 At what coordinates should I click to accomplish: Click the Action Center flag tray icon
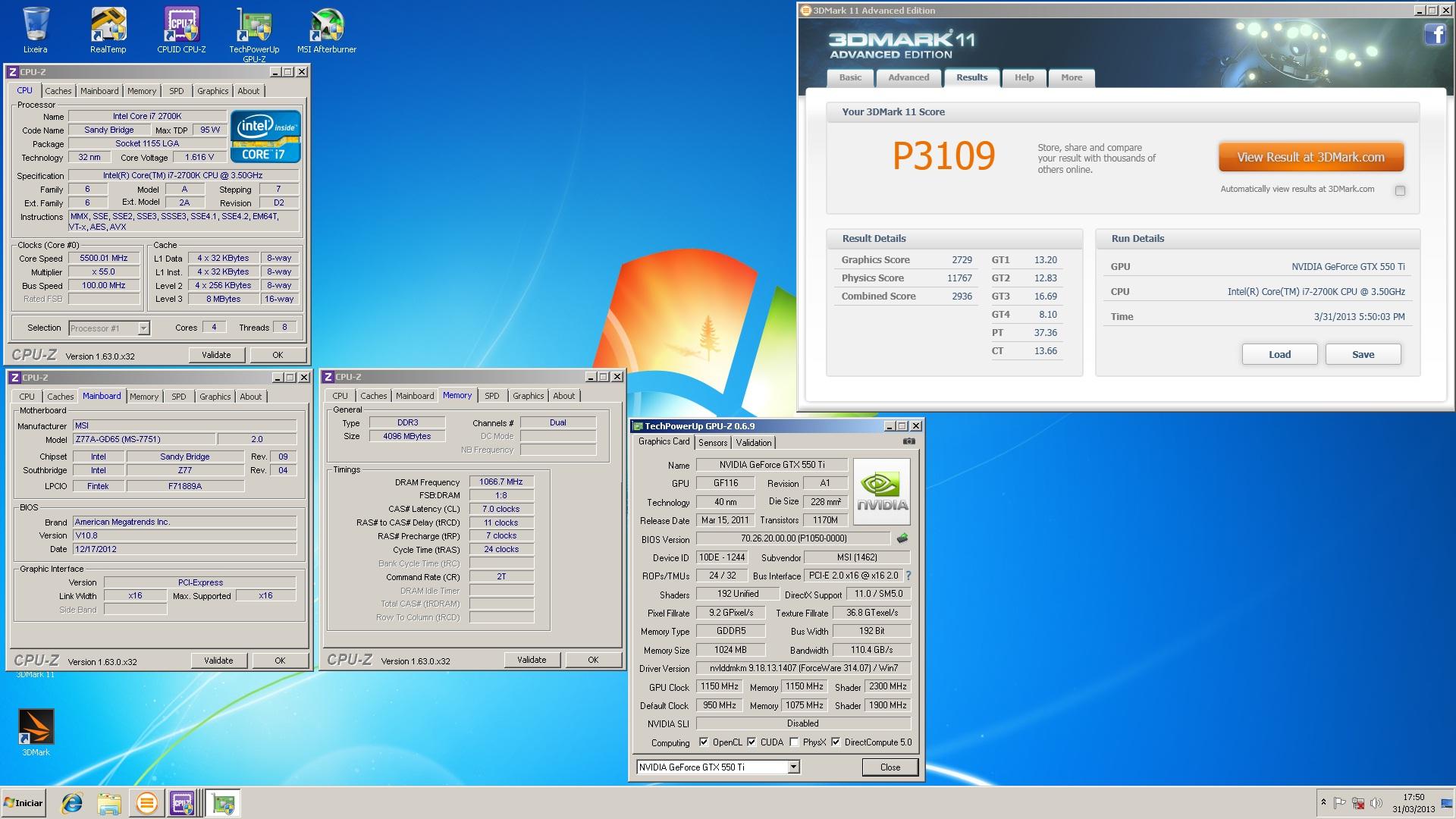1339,803
